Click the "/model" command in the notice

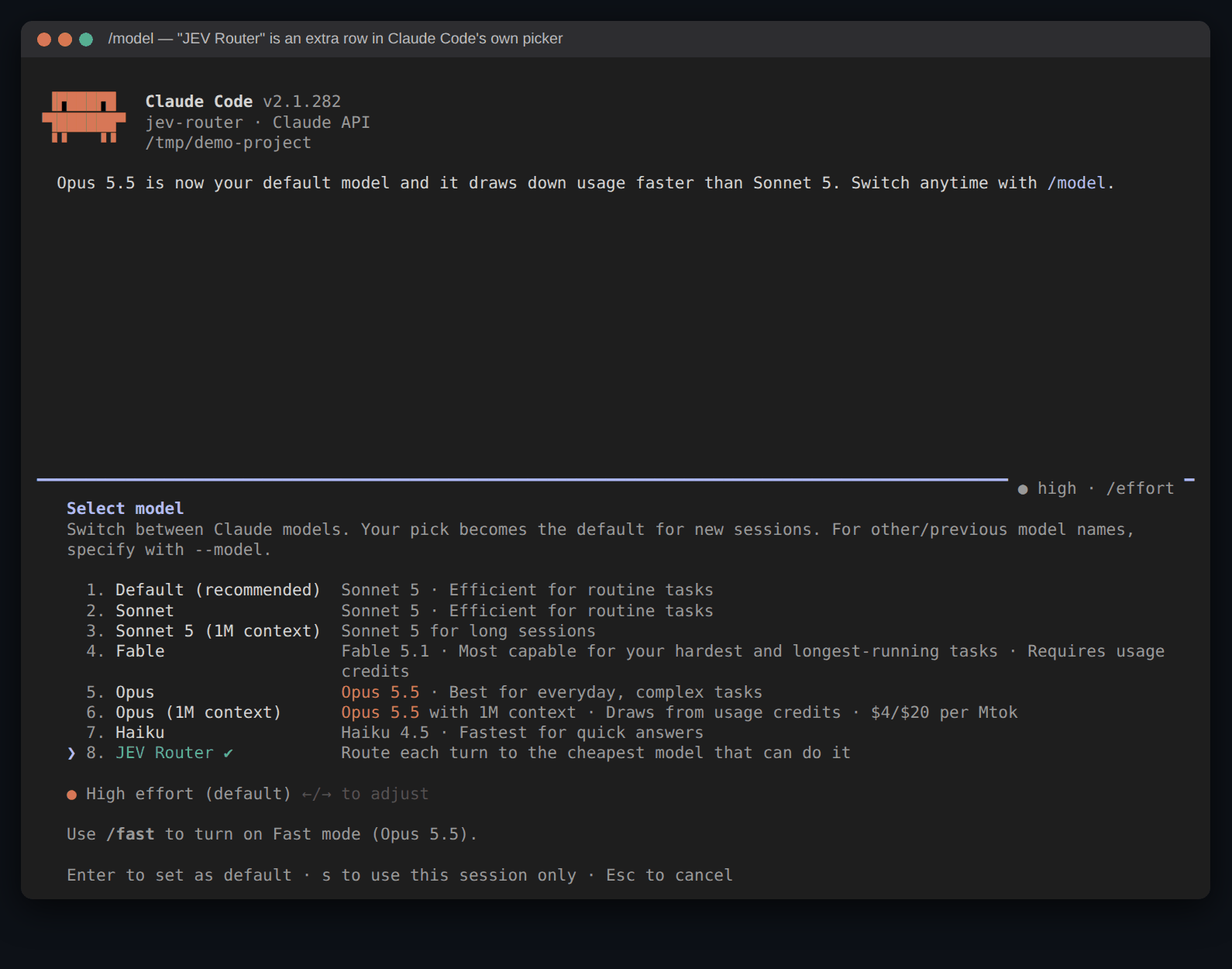coord(1076,183)
